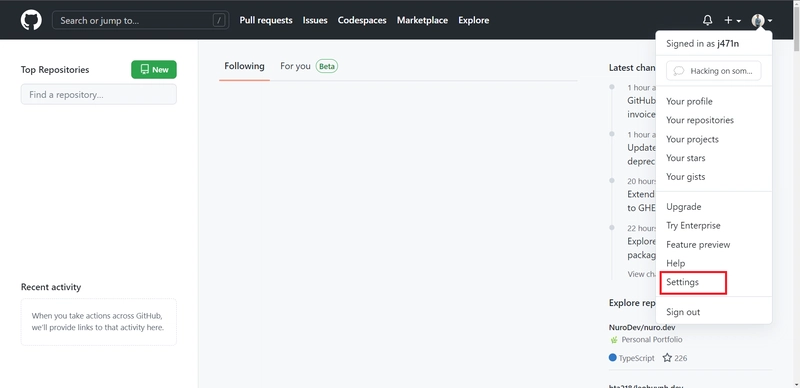Screen dimensions: 800x388
Task: Click the Signed in as j471n text
Action: 703,43
